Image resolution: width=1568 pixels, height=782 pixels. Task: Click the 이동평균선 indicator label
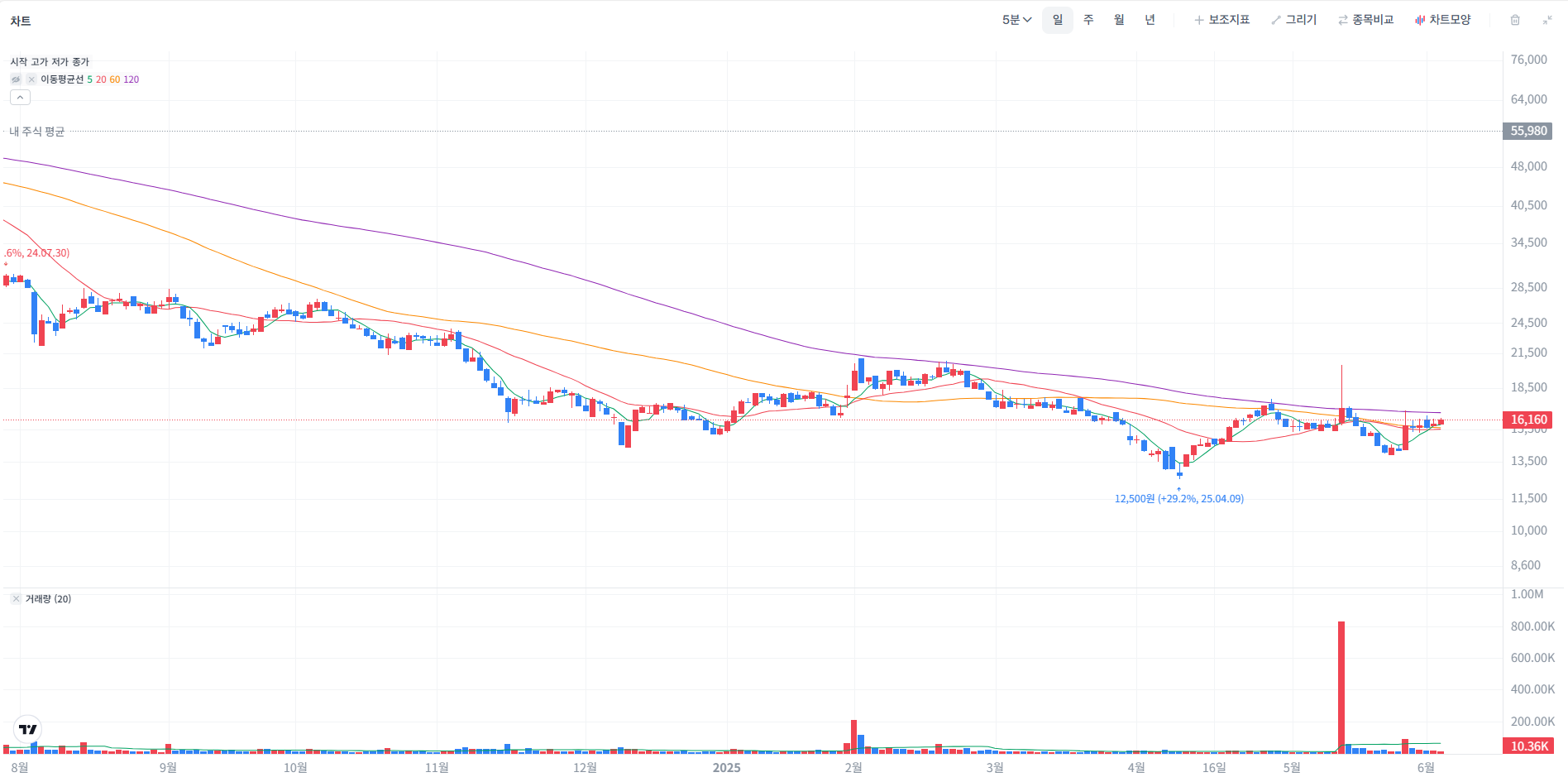click(x=62, y=79)
